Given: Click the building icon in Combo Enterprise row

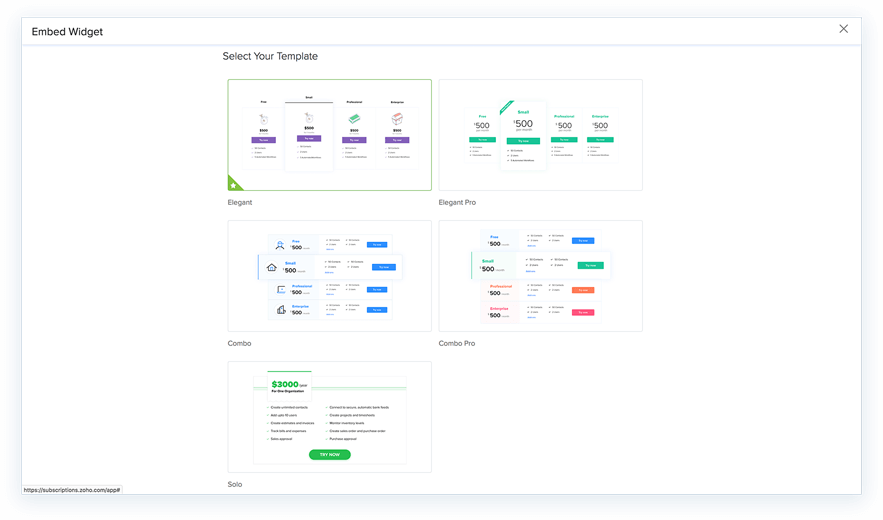Looking at the screenshot, I should coord(281,310).
